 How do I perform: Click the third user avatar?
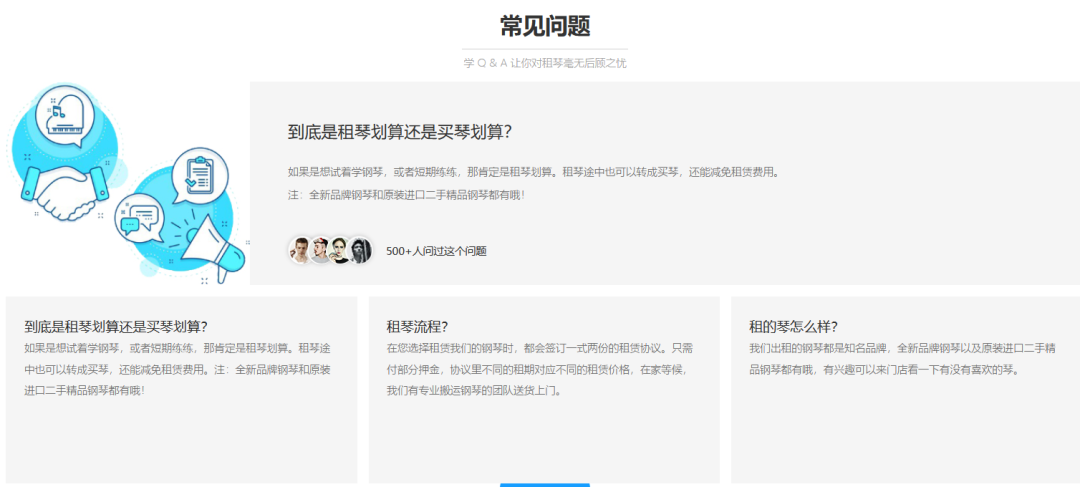(x=340, y=250)
